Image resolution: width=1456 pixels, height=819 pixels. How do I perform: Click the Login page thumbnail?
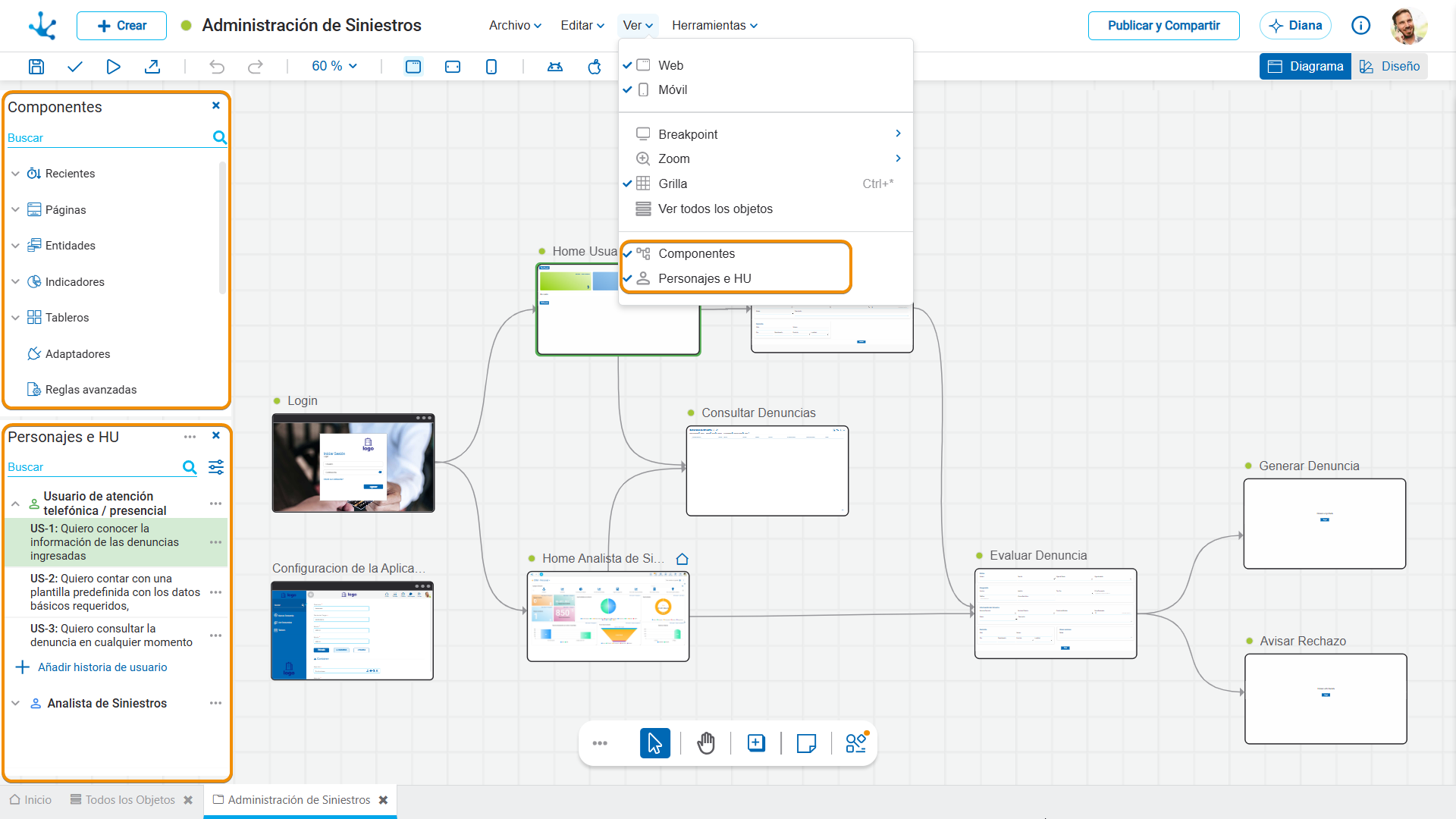tap(353, 464)
